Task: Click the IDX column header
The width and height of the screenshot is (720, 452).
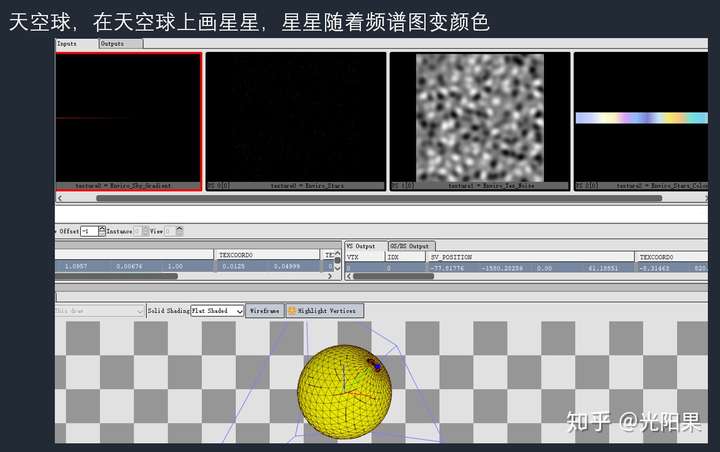Action: [405, 257]
